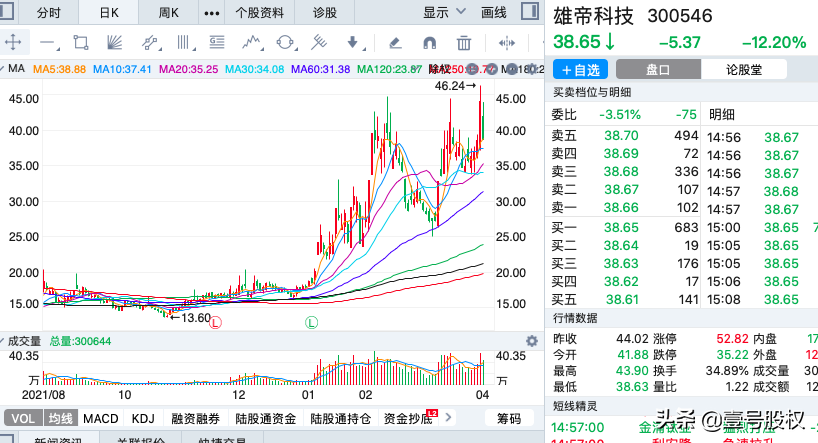Switch indicator to MACD
Image resolution: width=818 pixels, height=443 pixels.
click(x=101, y=418)
